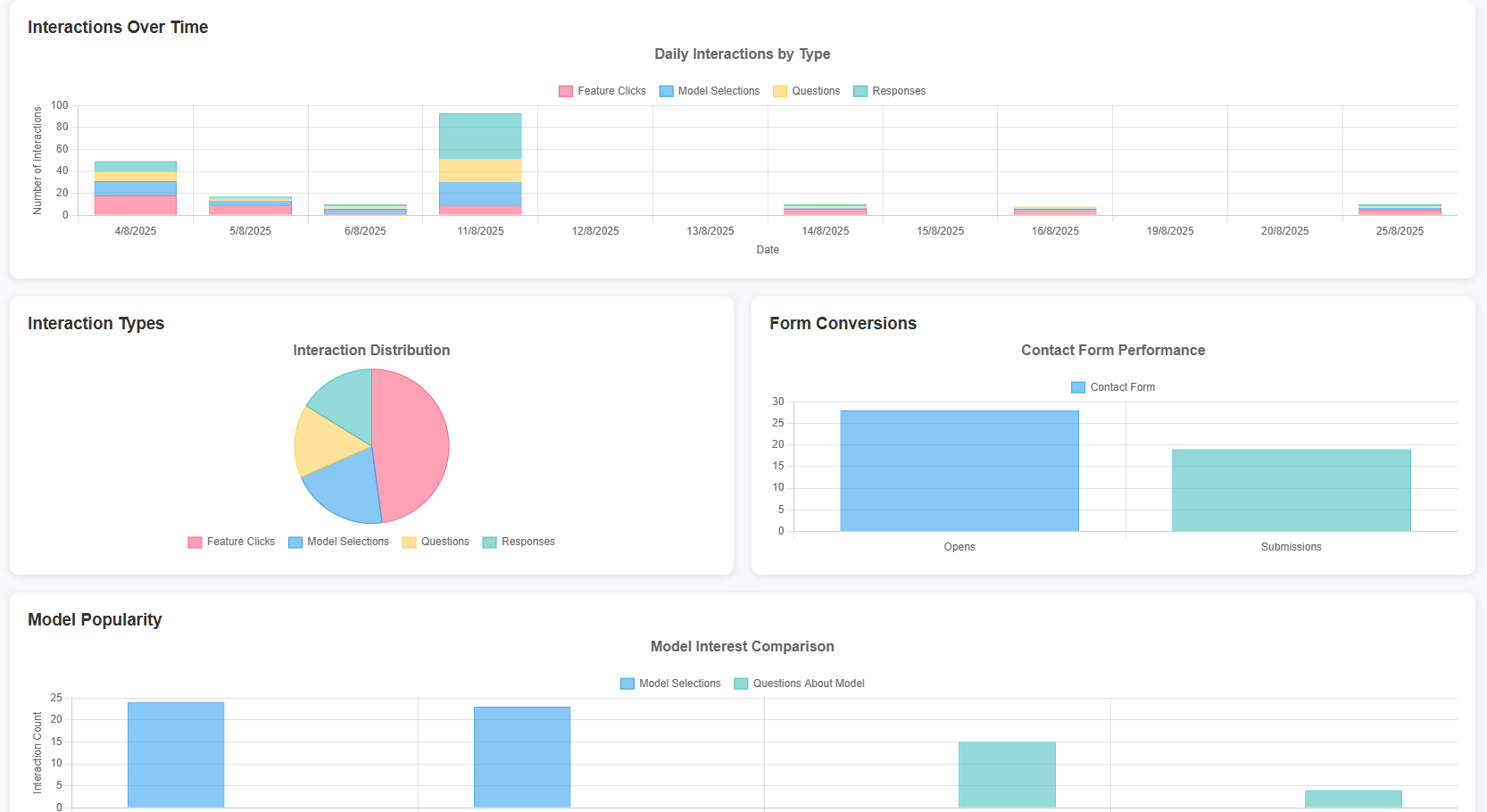1487x812 pixels.
Task: Click the Opens bar in Contact Form chart
Action: [959, 471]
